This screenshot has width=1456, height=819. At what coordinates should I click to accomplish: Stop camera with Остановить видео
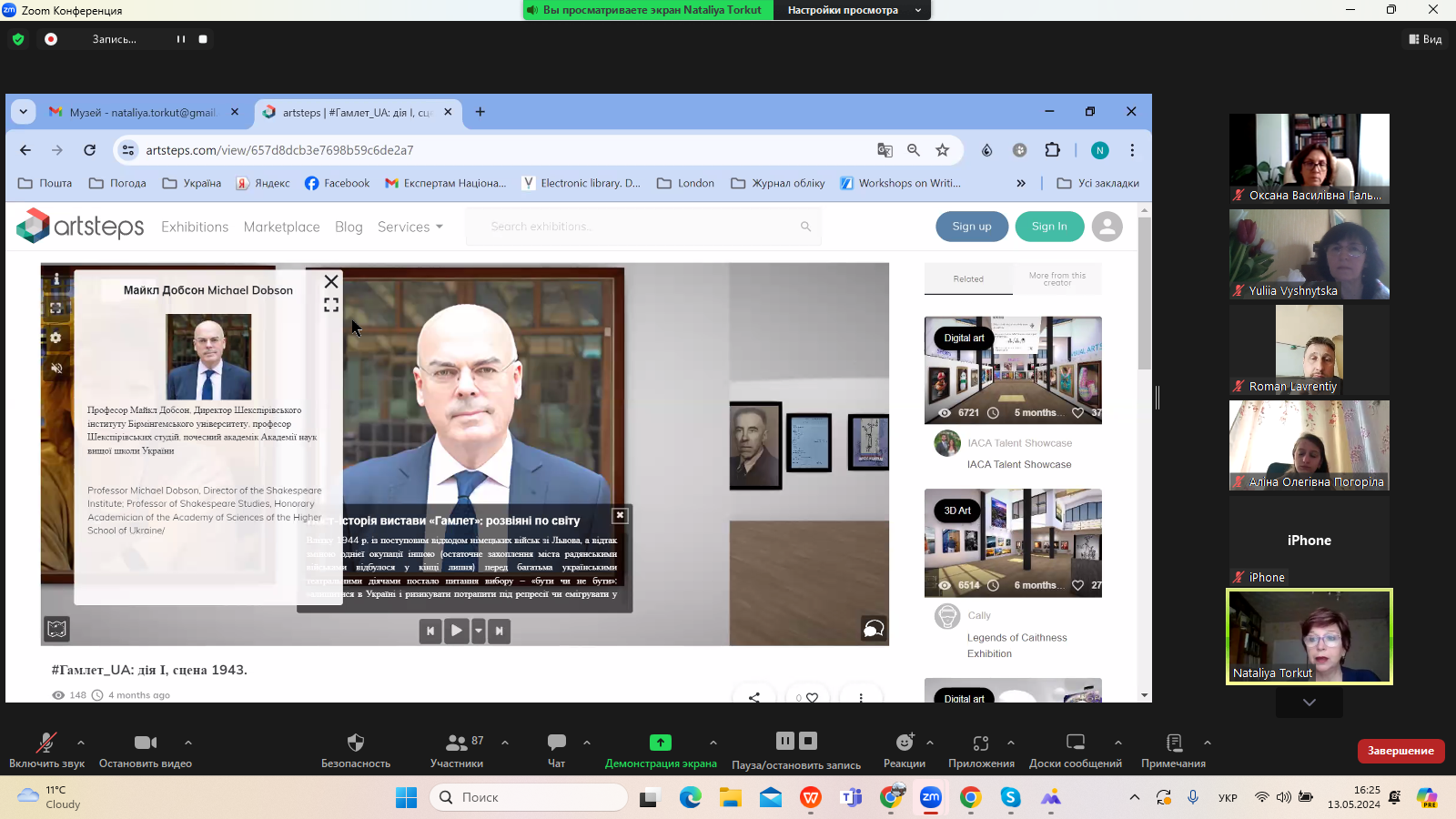pyautogui.click(x=146, y=750)
